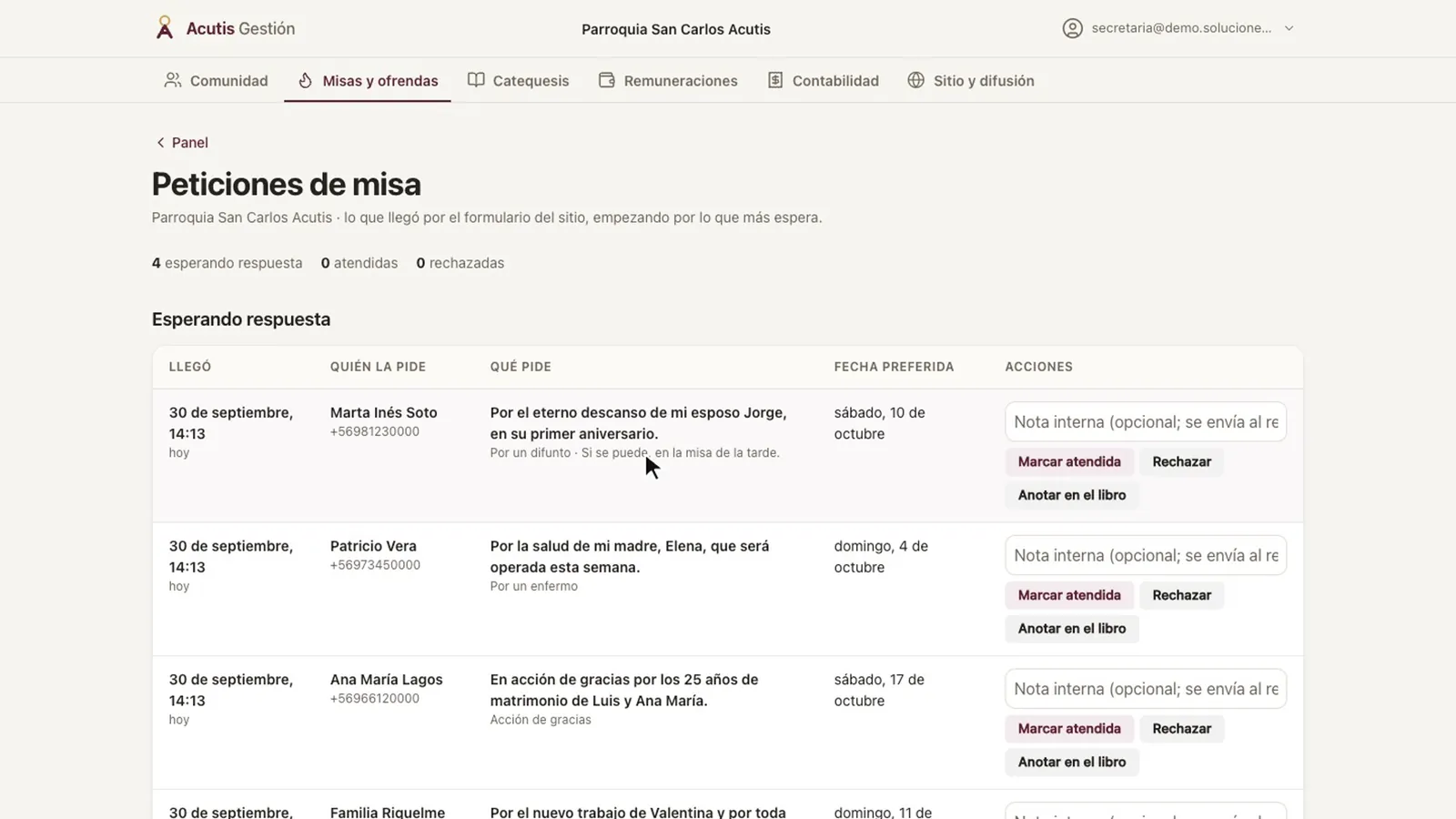Click the phone number +56966120000
Image resolution: width=1456 pixels, height=819 pixels.
point(375,699)
